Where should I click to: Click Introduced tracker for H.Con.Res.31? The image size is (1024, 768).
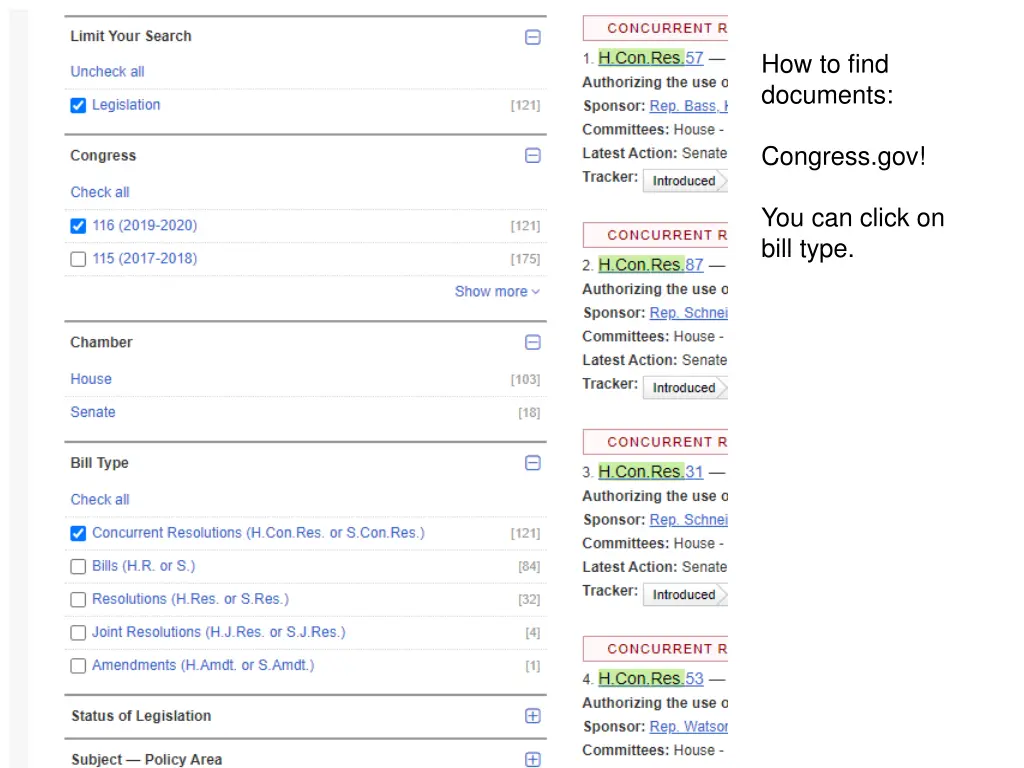(x=684, y=595)
